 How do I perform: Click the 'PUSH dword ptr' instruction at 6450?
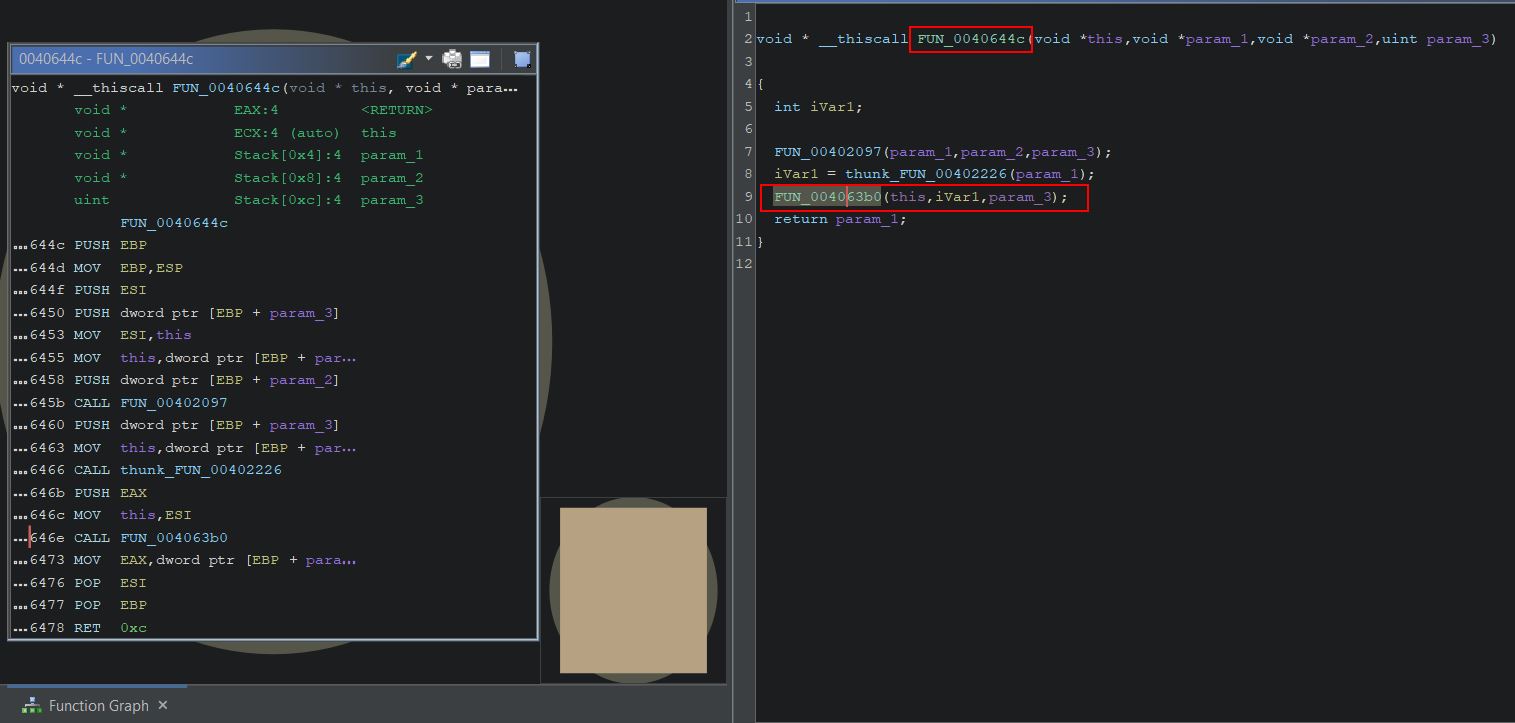click(x=207, y=313)
